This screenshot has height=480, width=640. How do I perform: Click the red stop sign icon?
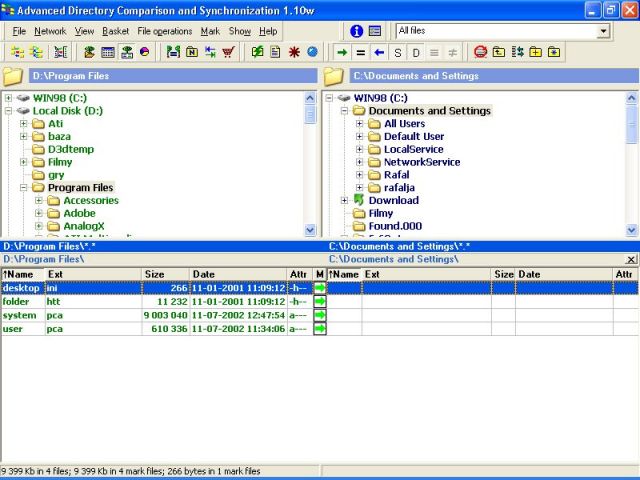(481, 52)
